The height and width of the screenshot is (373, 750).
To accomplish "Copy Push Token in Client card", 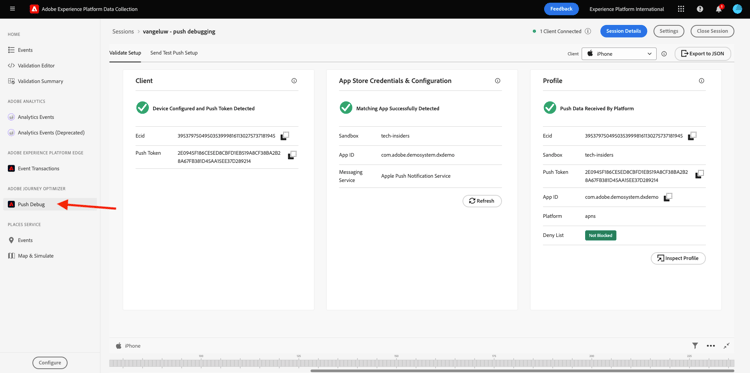I will tap(293, 154).
